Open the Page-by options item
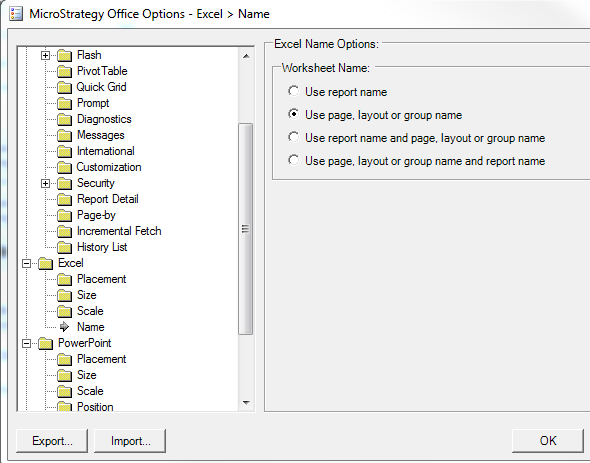Viewport: 590px width, 463px height. 96,215
